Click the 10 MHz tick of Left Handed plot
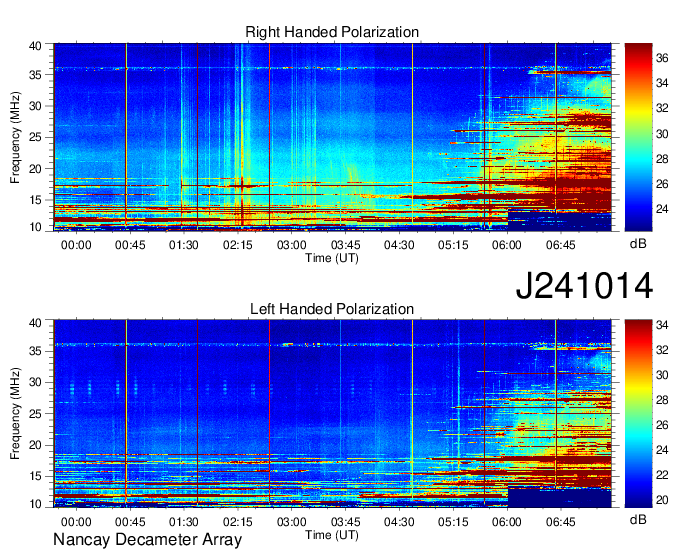The image size is (680, 552). [35, 504]
